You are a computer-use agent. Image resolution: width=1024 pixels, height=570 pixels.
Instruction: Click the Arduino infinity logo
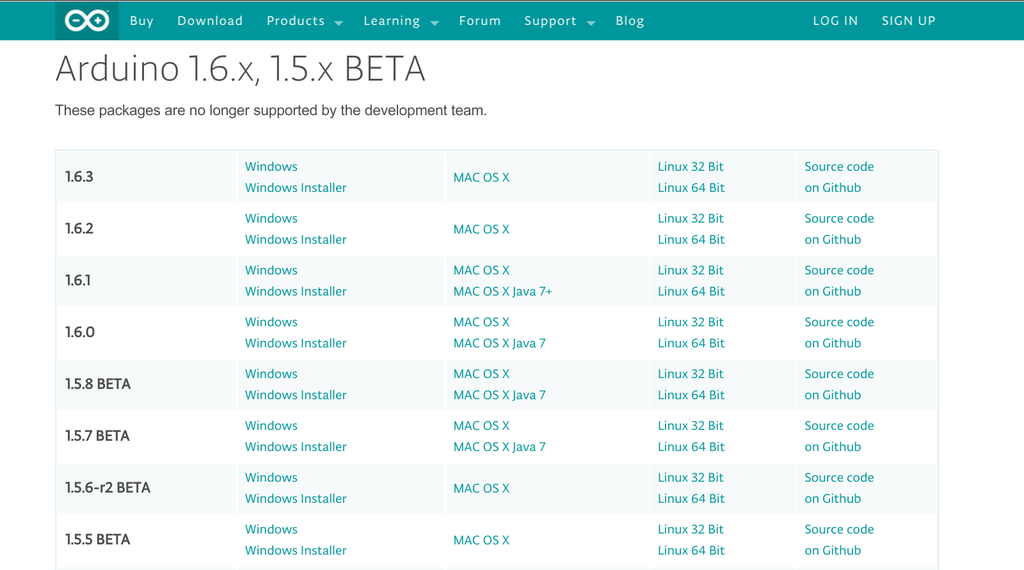coord(87,21)
